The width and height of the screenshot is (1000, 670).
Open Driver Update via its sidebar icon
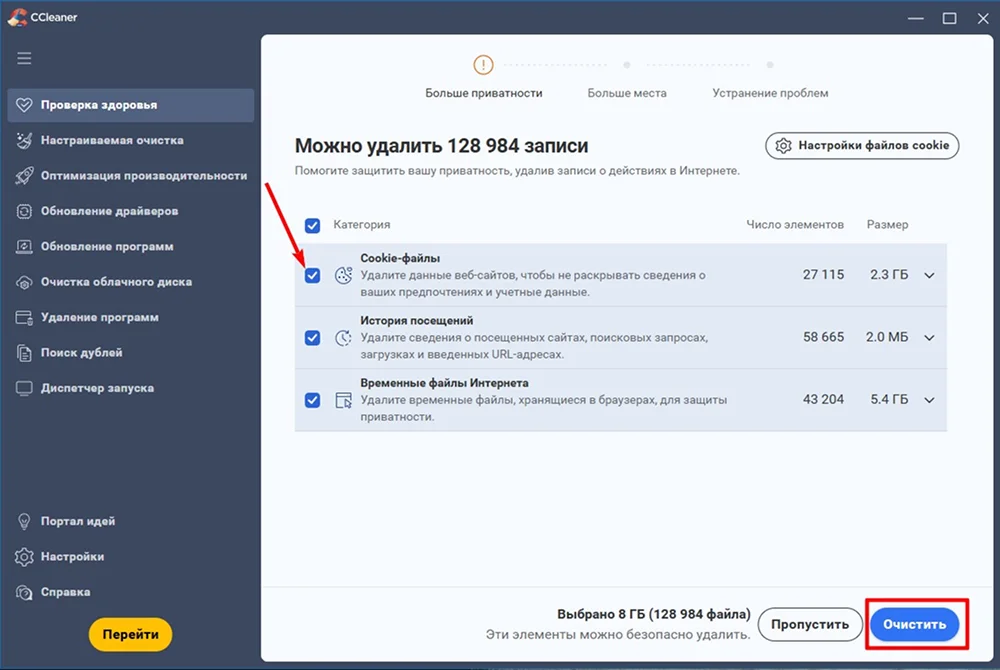[x=24, y=211]
